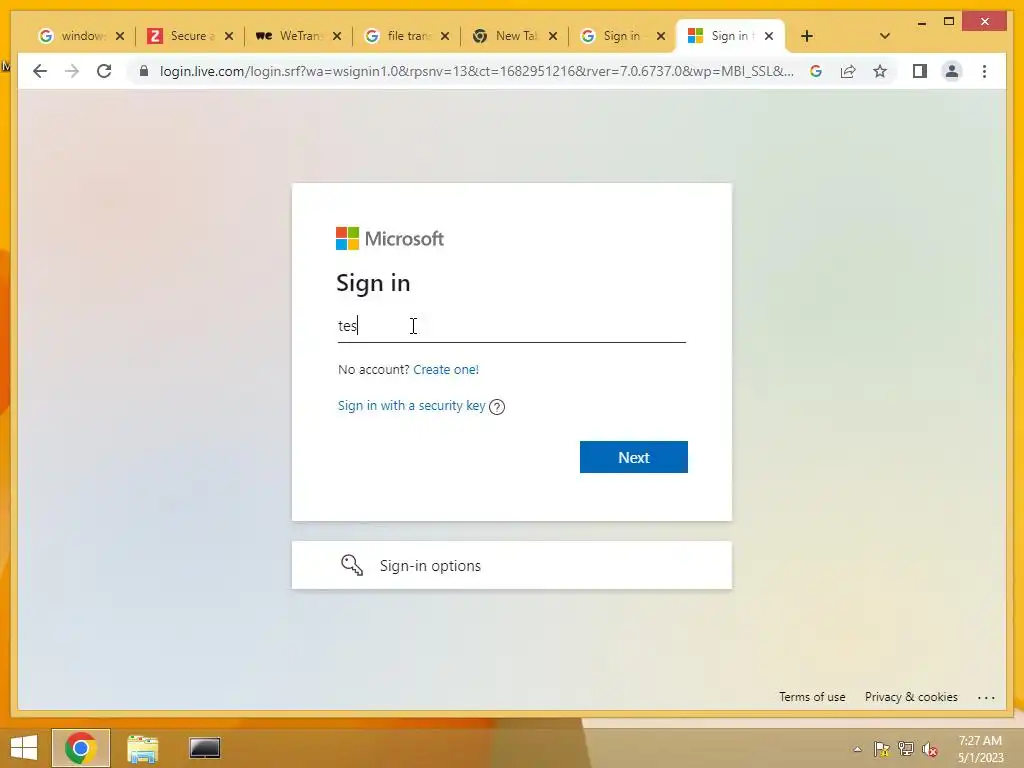Click the muted volume tray icon

click(x=930, y=749)
